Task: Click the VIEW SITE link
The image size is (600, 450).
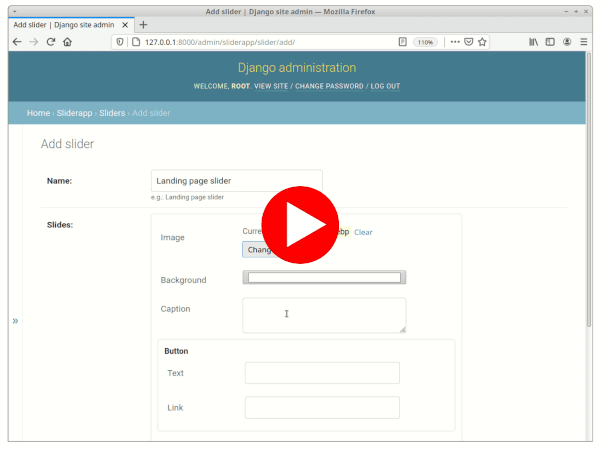Action: [271, 86]
